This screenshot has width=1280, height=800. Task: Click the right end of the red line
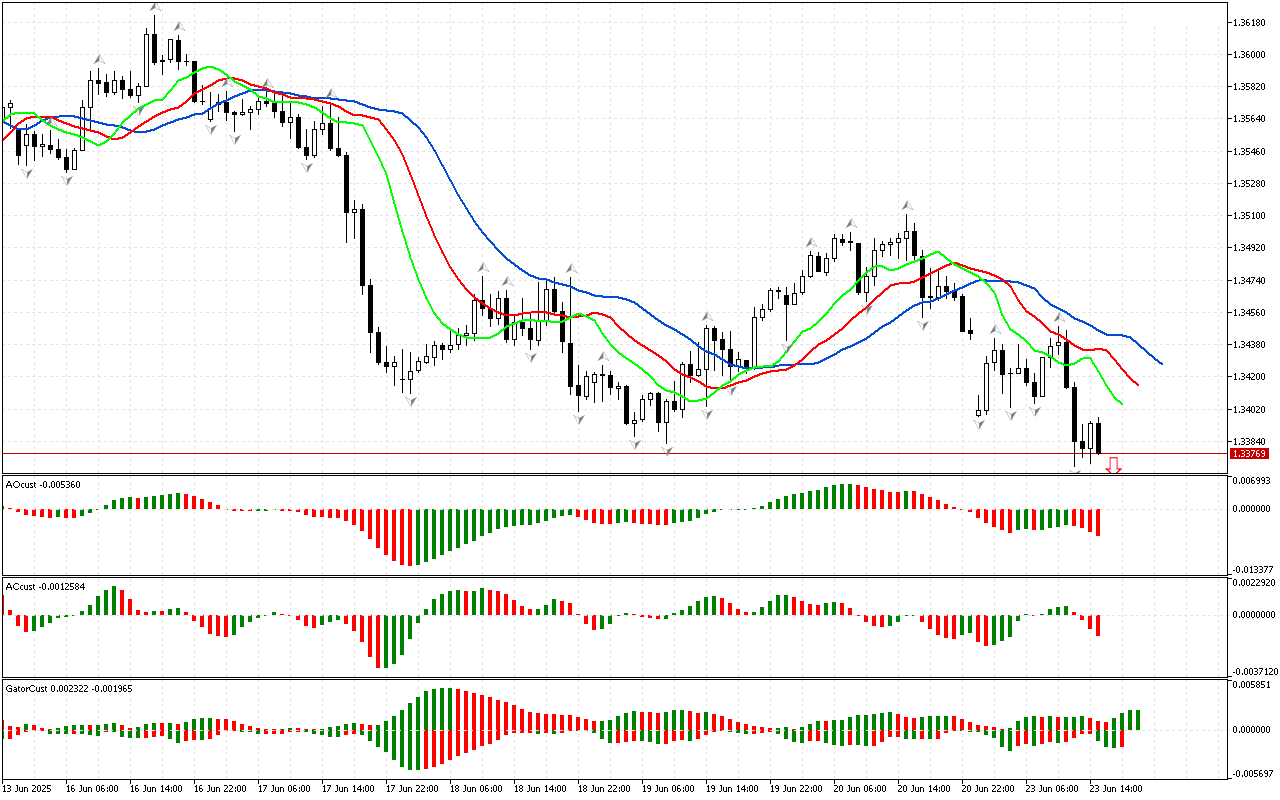(x=1138, y=383)
